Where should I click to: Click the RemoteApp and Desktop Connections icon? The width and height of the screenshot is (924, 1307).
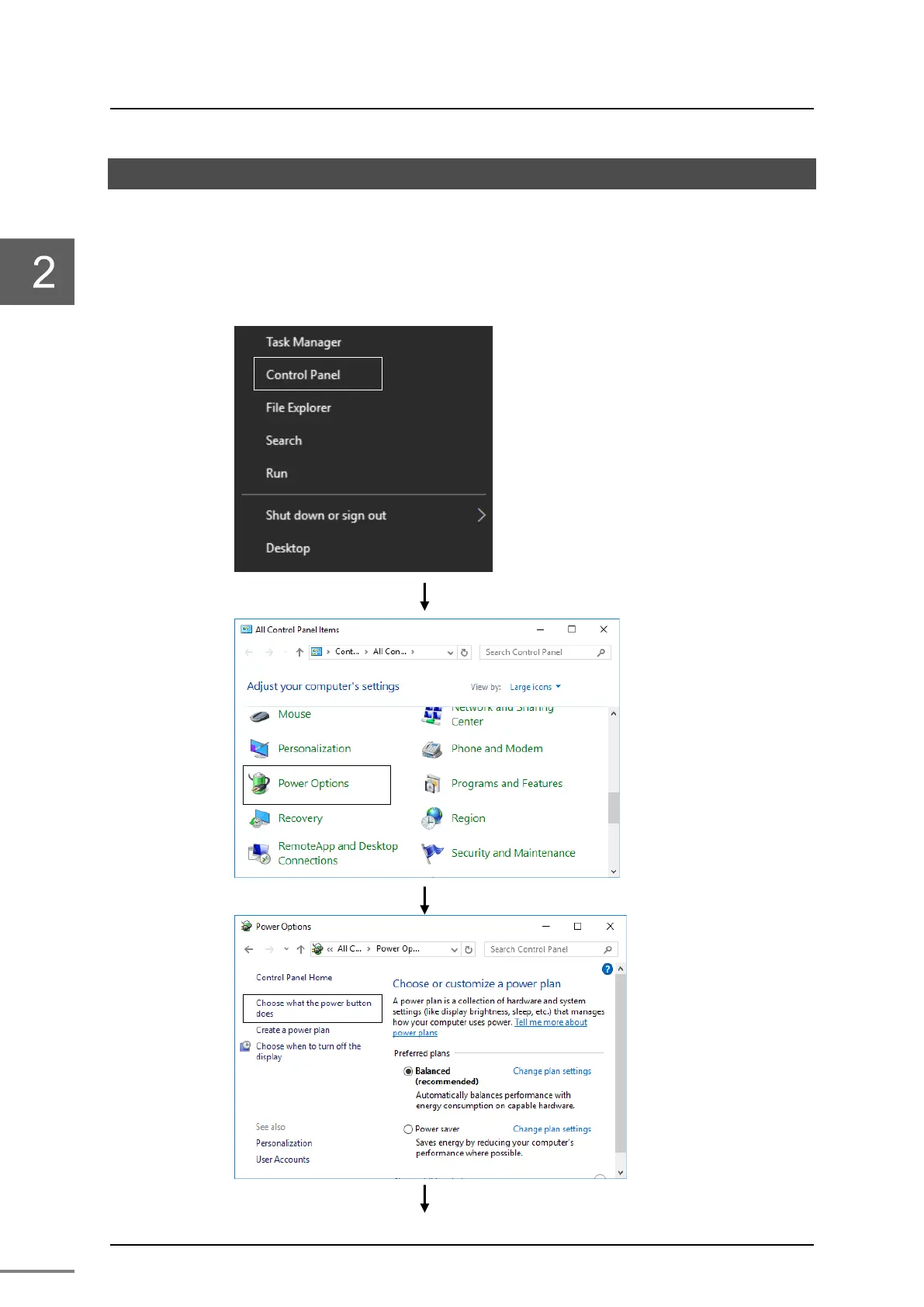coord(259,854)
